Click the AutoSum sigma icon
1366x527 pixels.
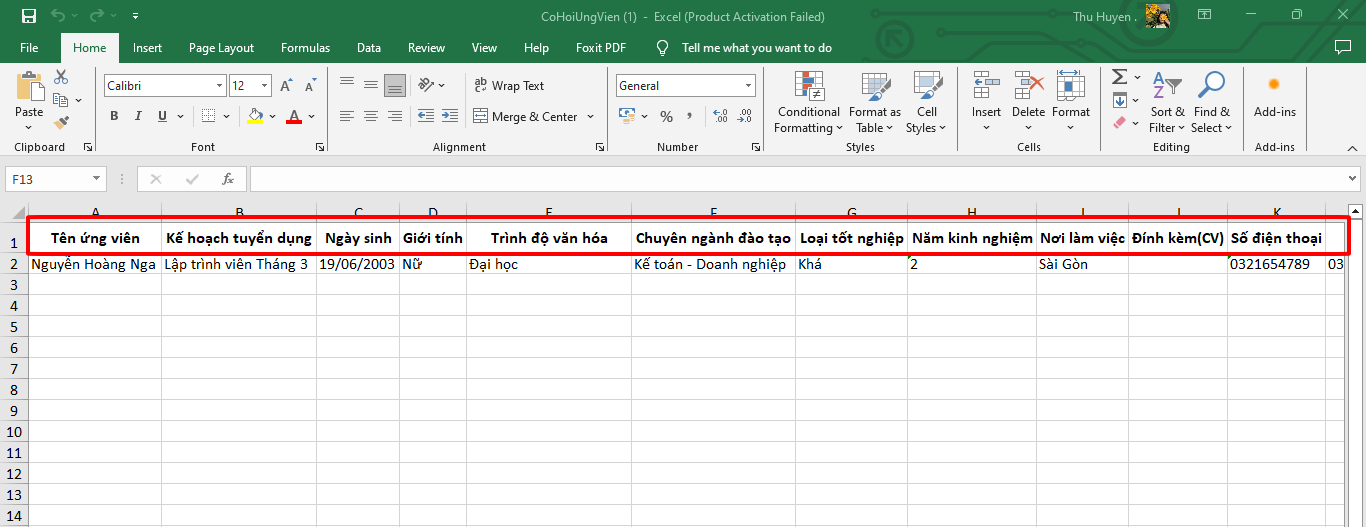tap(1119, 77)
